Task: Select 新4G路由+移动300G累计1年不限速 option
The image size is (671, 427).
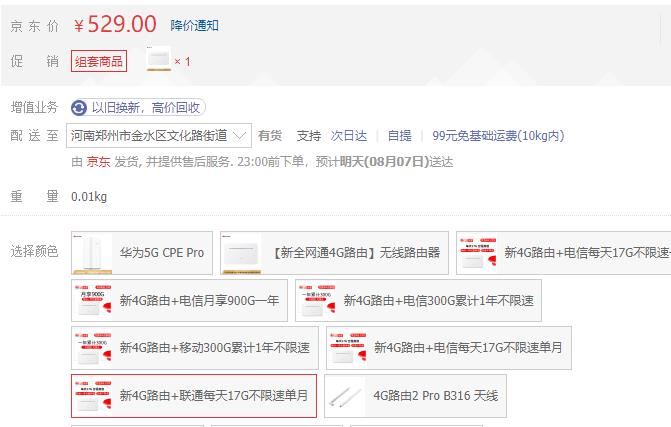Action: point(195,348)
